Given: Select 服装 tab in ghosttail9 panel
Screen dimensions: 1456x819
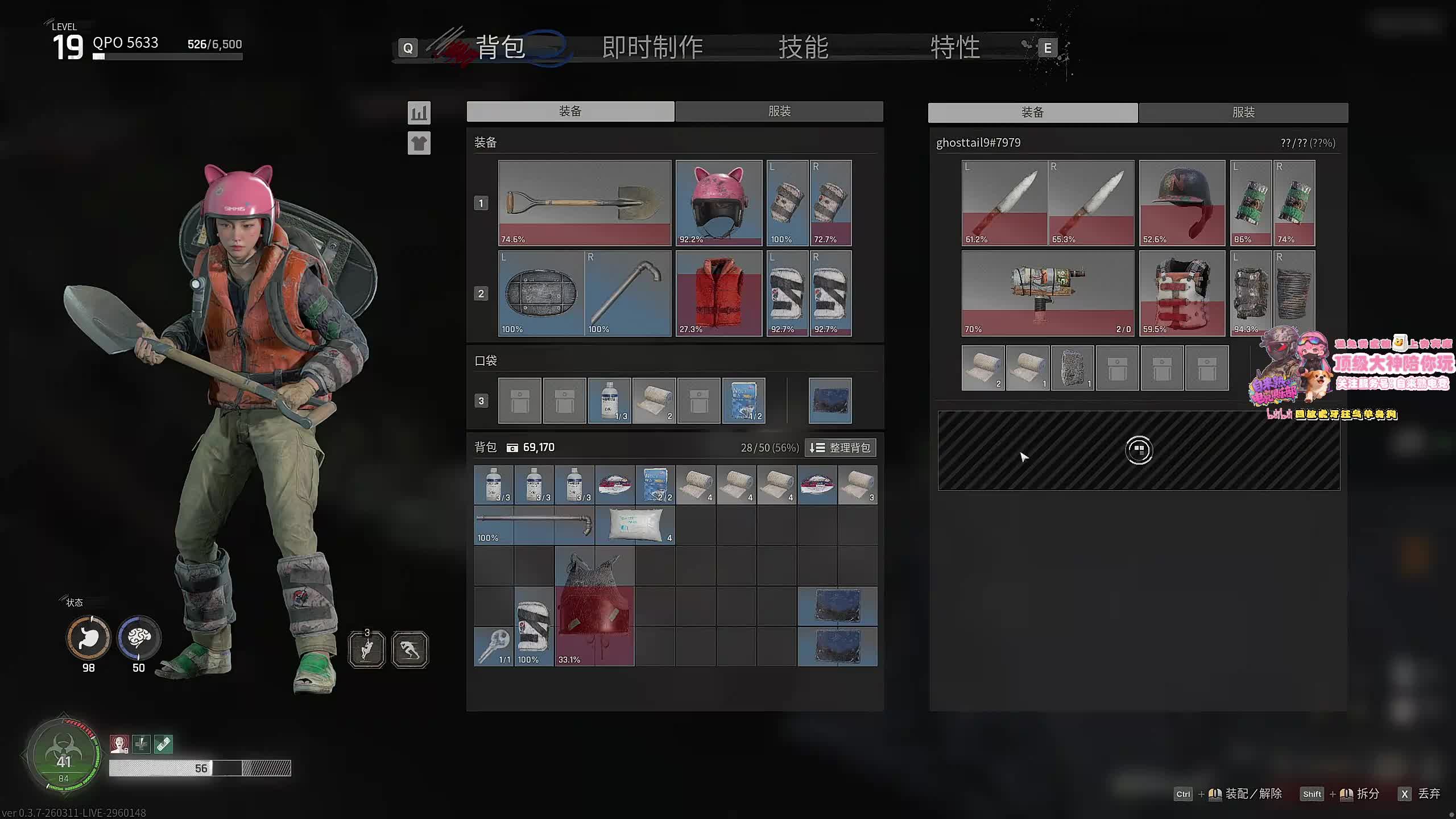Looking at the screenshot, I should click(x=1243, y=113).
